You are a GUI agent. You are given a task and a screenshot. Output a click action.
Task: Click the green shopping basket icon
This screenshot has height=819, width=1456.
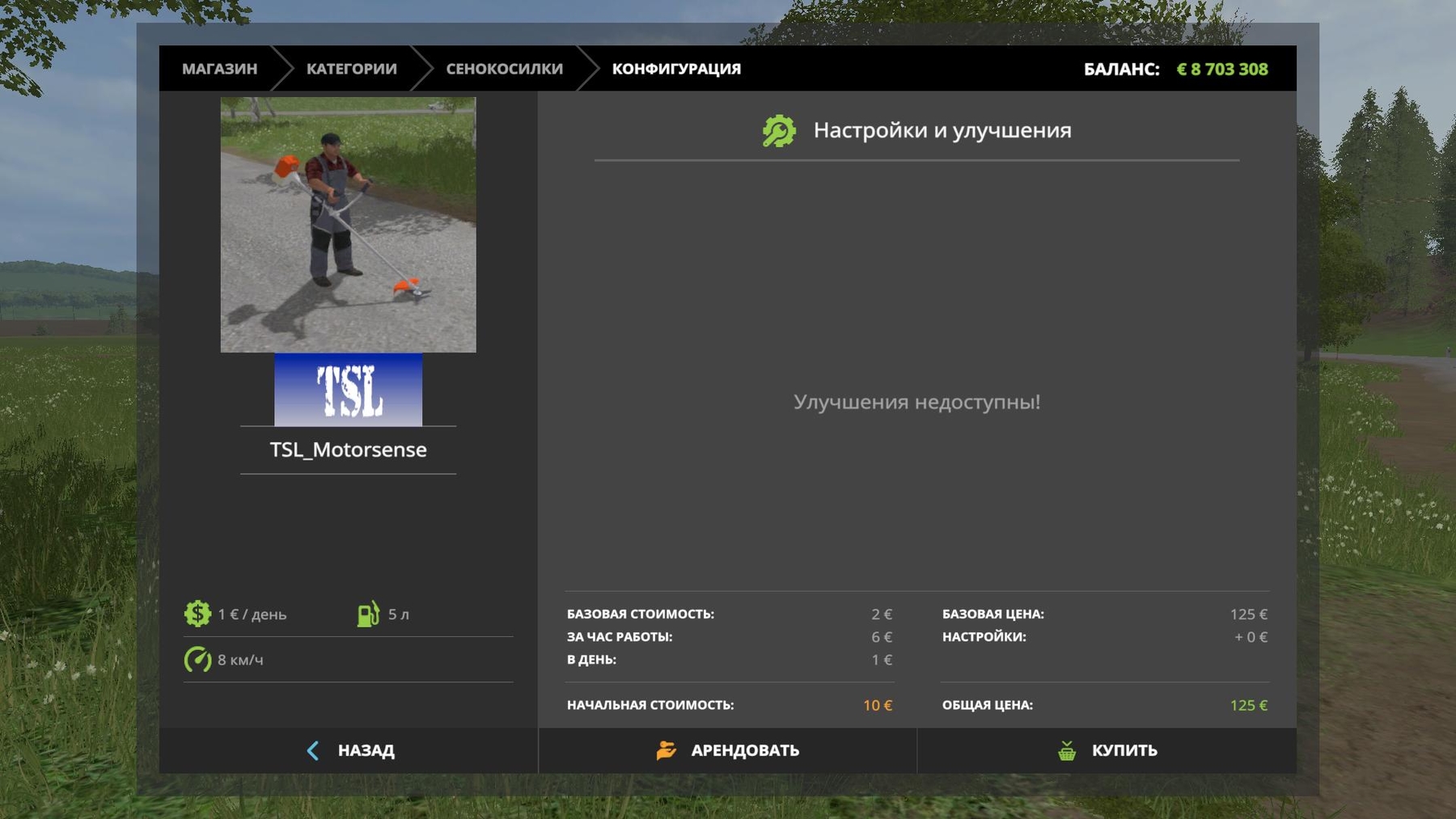[x=1067, y=750]
